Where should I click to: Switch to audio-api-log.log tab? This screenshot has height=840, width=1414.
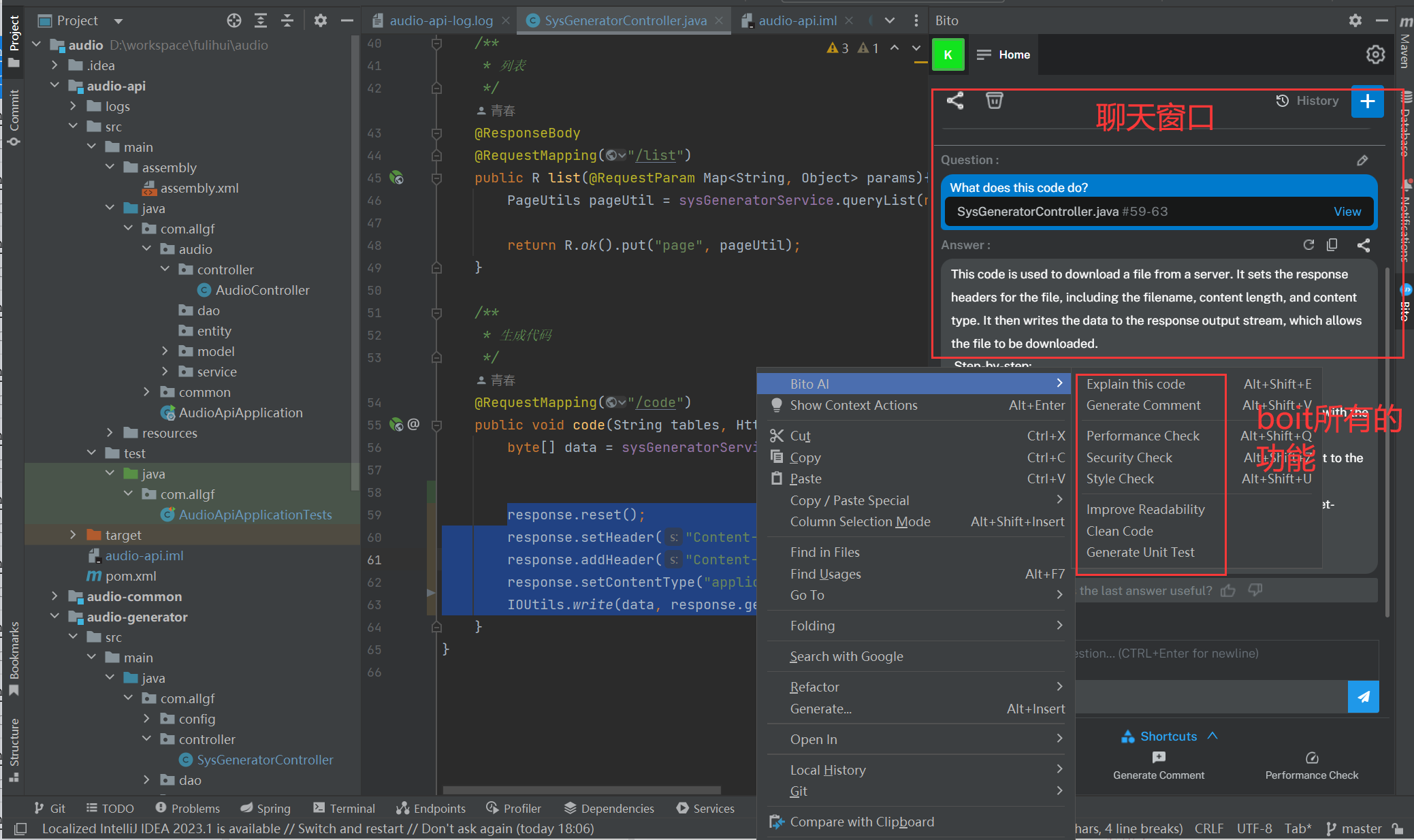[440, 20]
